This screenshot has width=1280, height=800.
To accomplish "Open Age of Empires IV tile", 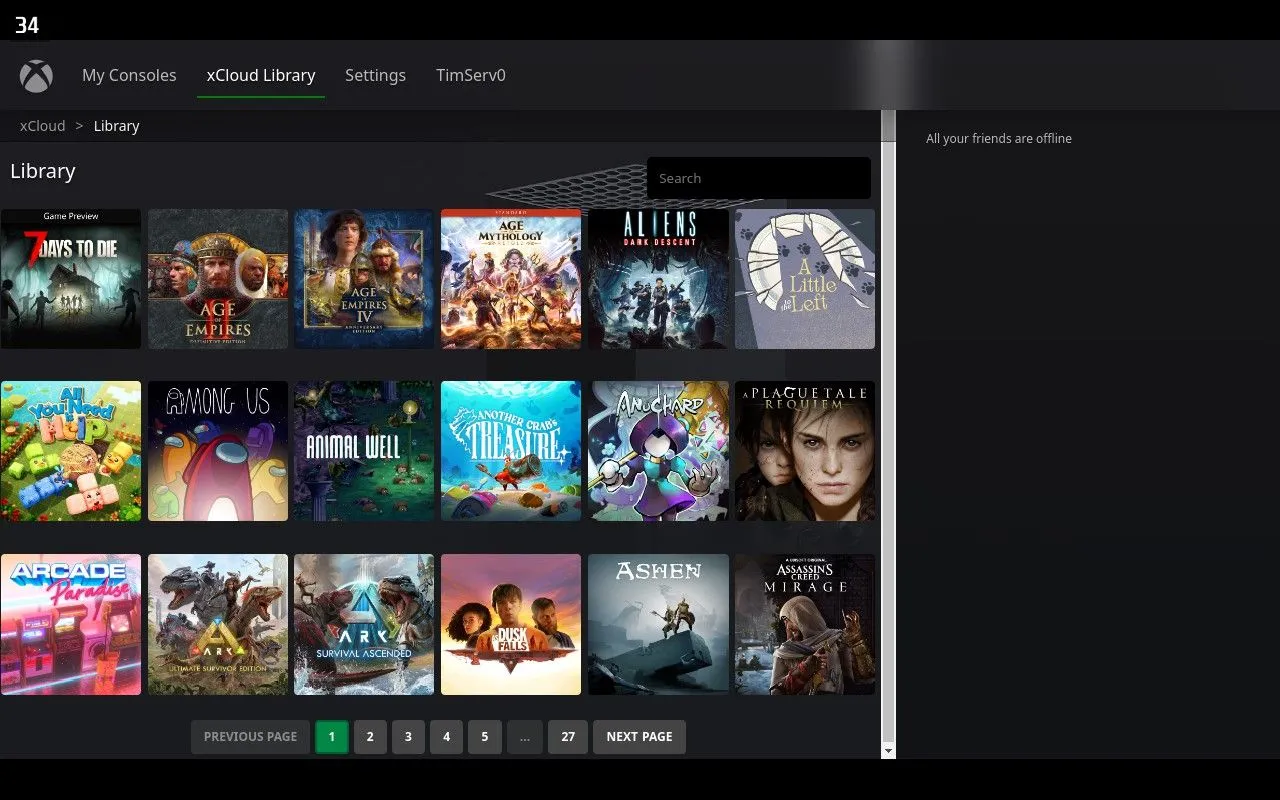I will pos(364,279).
